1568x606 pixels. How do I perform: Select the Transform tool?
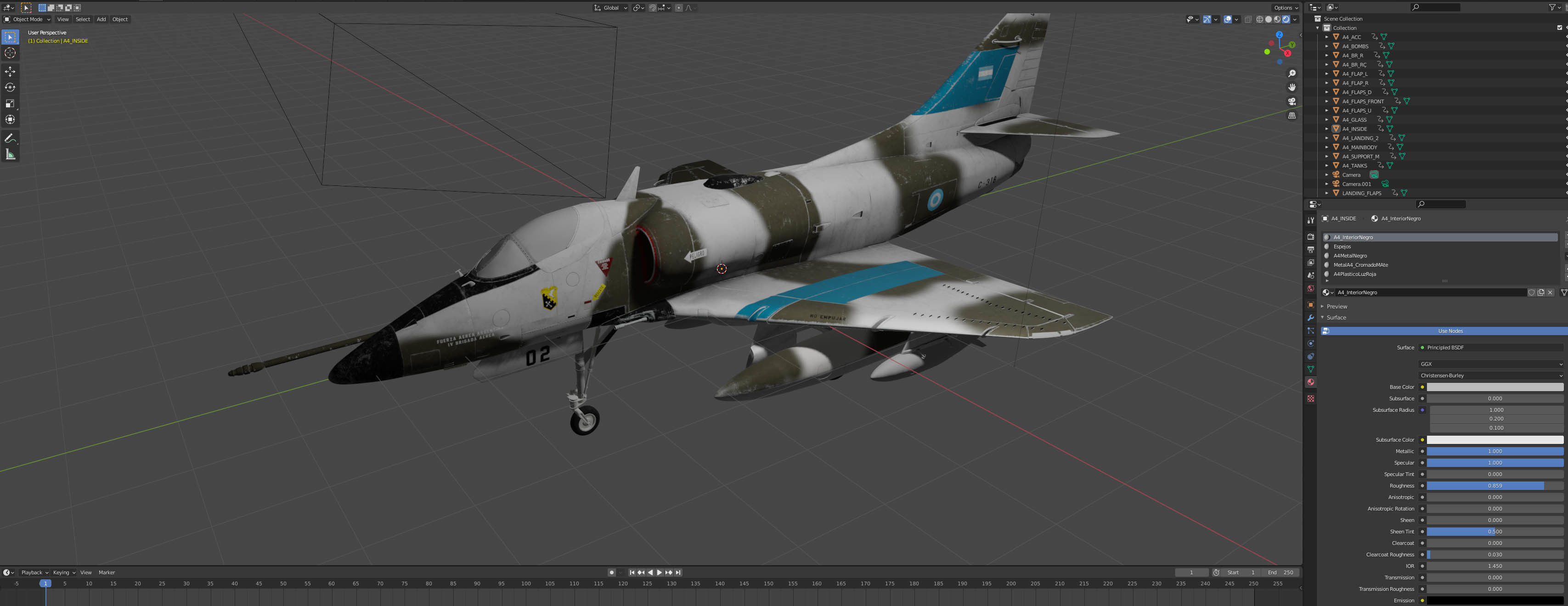point(11,119)
